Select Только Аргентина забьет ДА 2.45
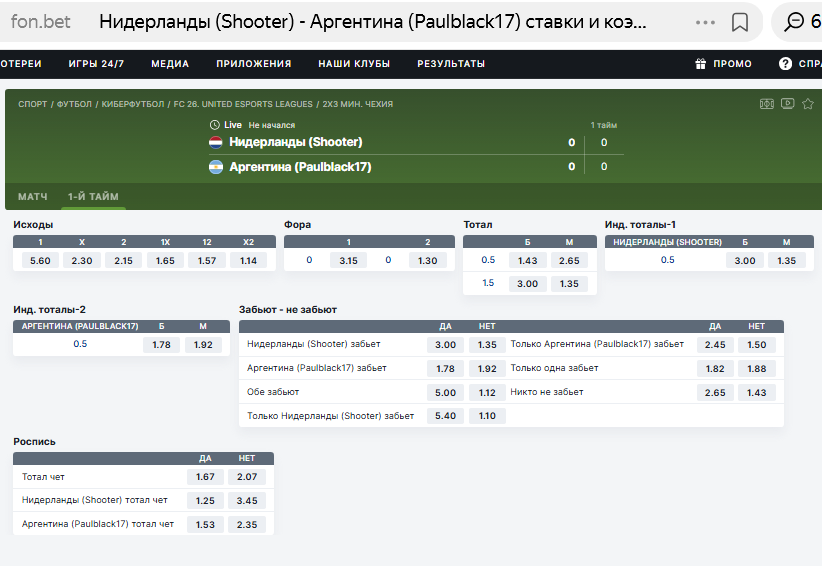Image resolution: width=822 pixels, height=566 pixels. pyautogui.click(x=715, y=345)
